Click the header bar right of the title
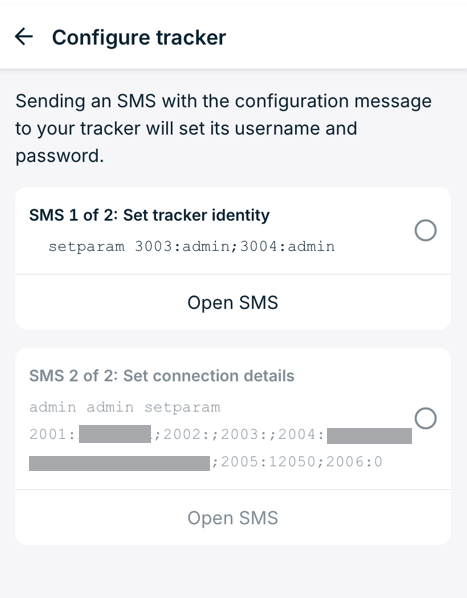467x598 pixels. pos(345,37)
